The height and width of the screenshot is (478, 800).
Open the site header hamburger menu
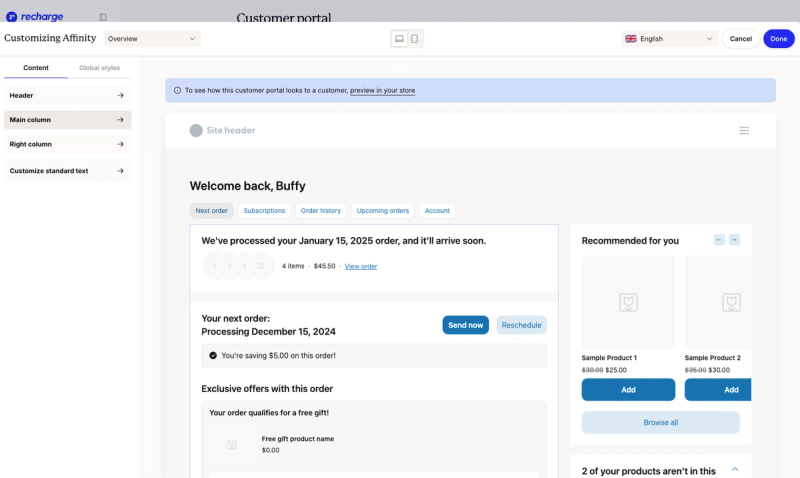coord(744,131)
